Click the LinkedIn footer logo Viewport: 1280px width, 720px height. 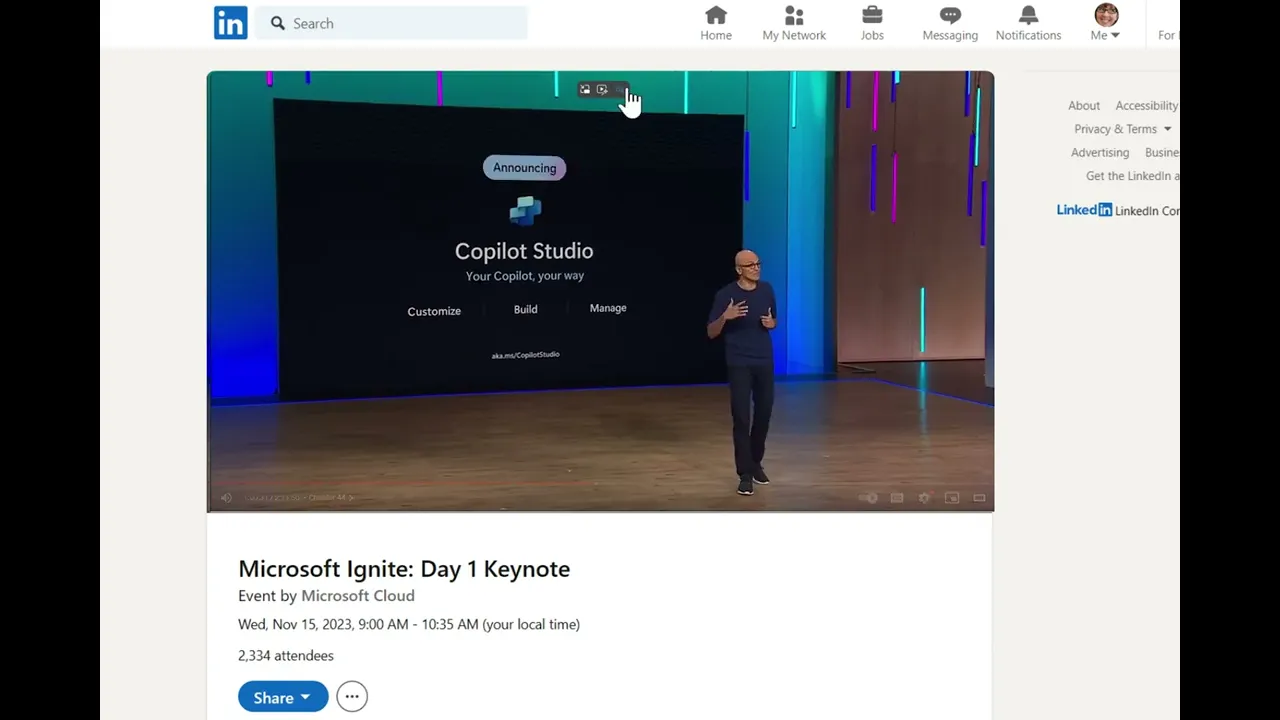1084,210
